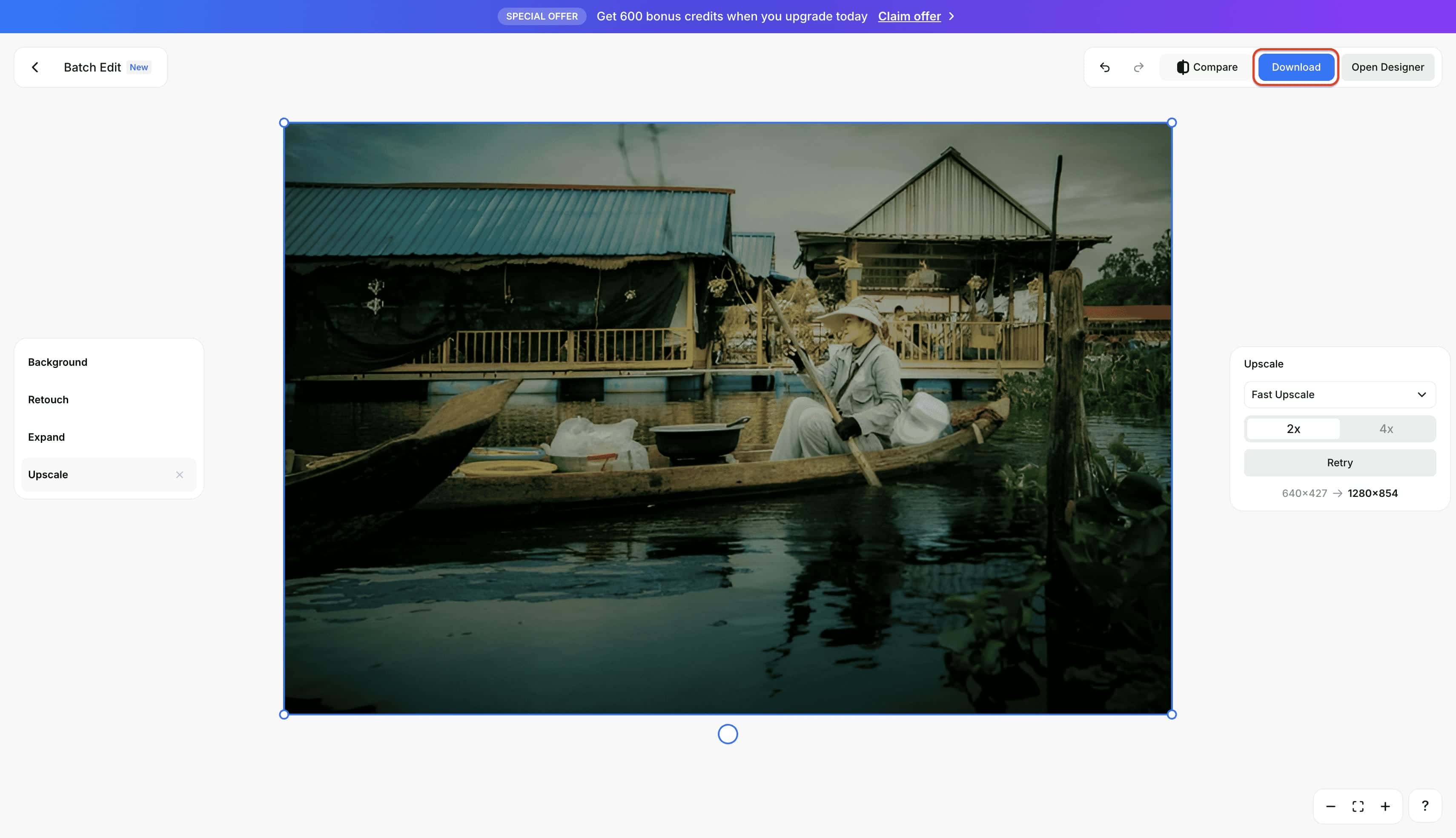Image resolution: width=1456 pixels, height=838 pixels.
Task: Open the Retouch tool
Action: tap(109, 399)
